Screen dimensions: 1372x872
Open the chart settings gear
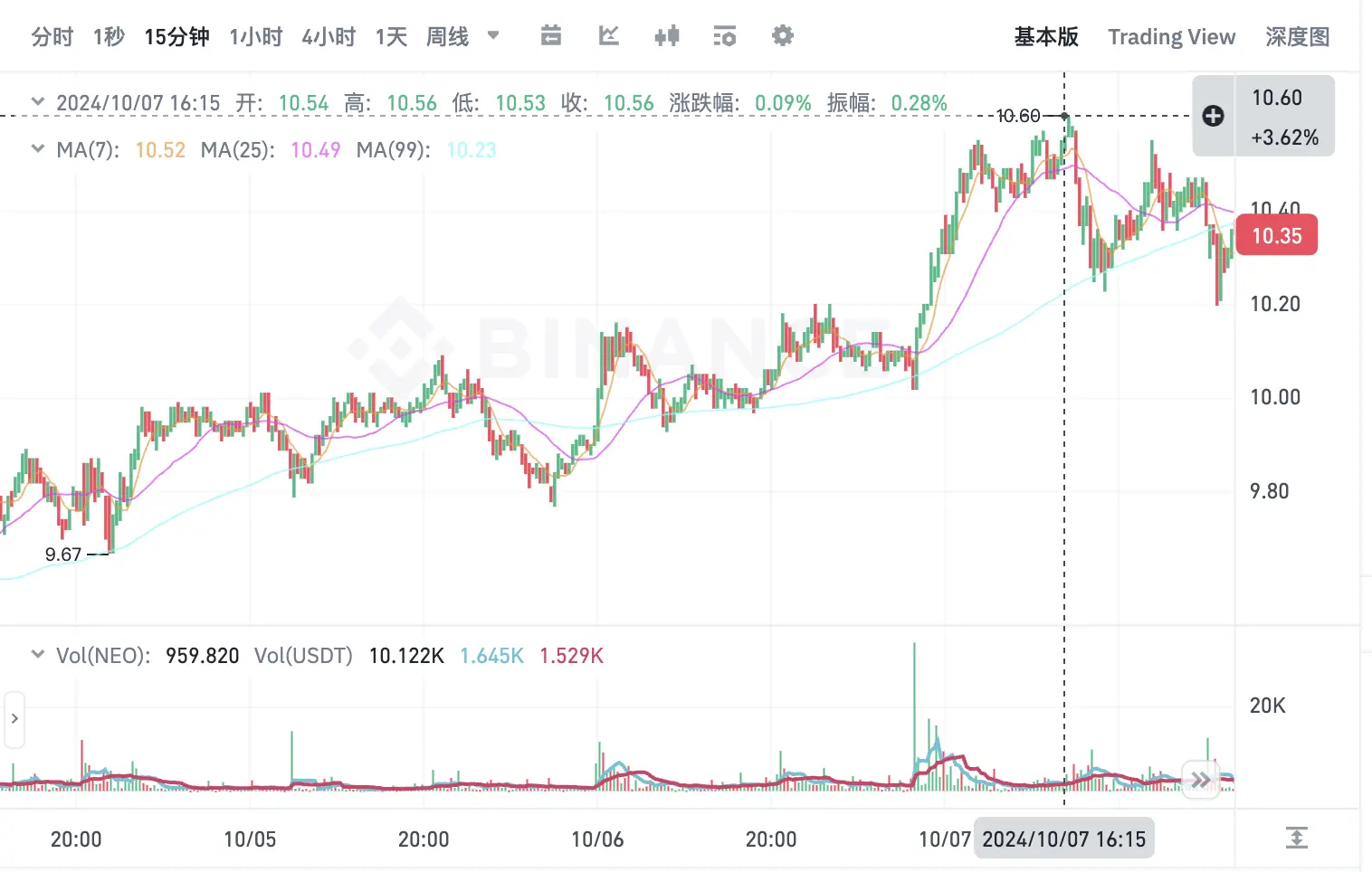(782, 36)
